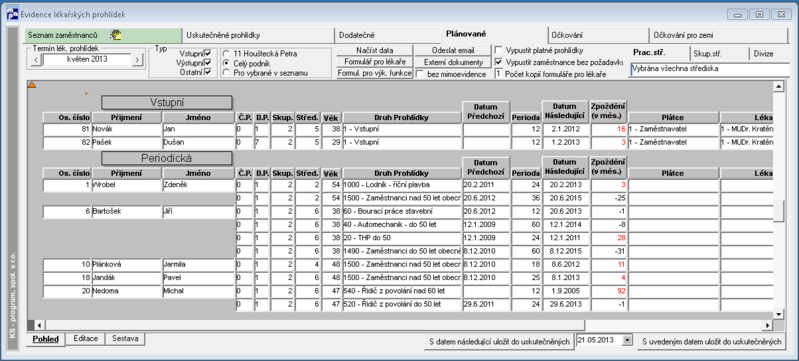Click Formul. pro výk. funkce button
Image resolution: width=799 pixels, height=361 pixels.
click(375, 74)
